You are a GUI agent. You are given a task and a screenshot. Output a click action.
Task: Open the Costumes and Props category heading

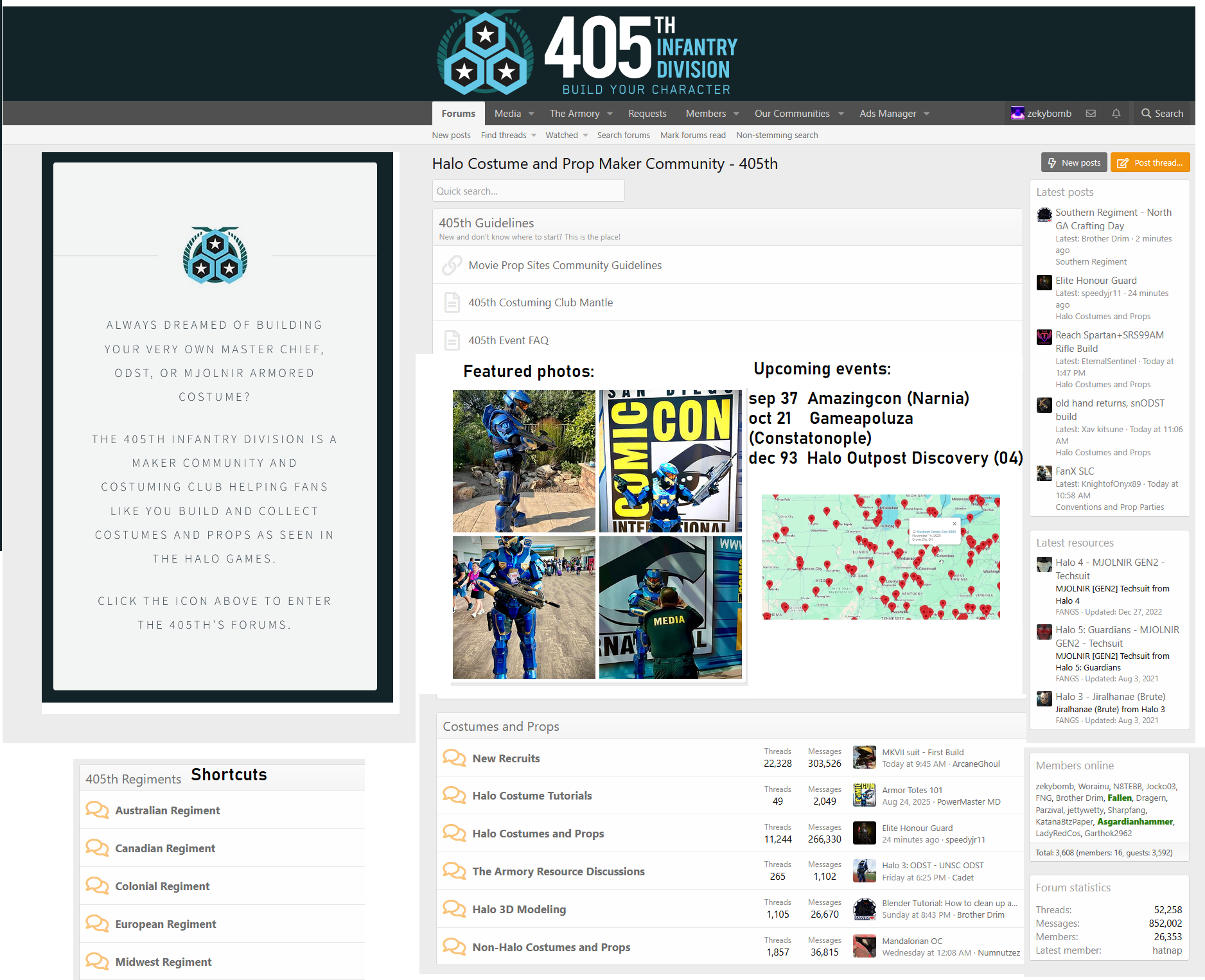(x=500, y=726)
